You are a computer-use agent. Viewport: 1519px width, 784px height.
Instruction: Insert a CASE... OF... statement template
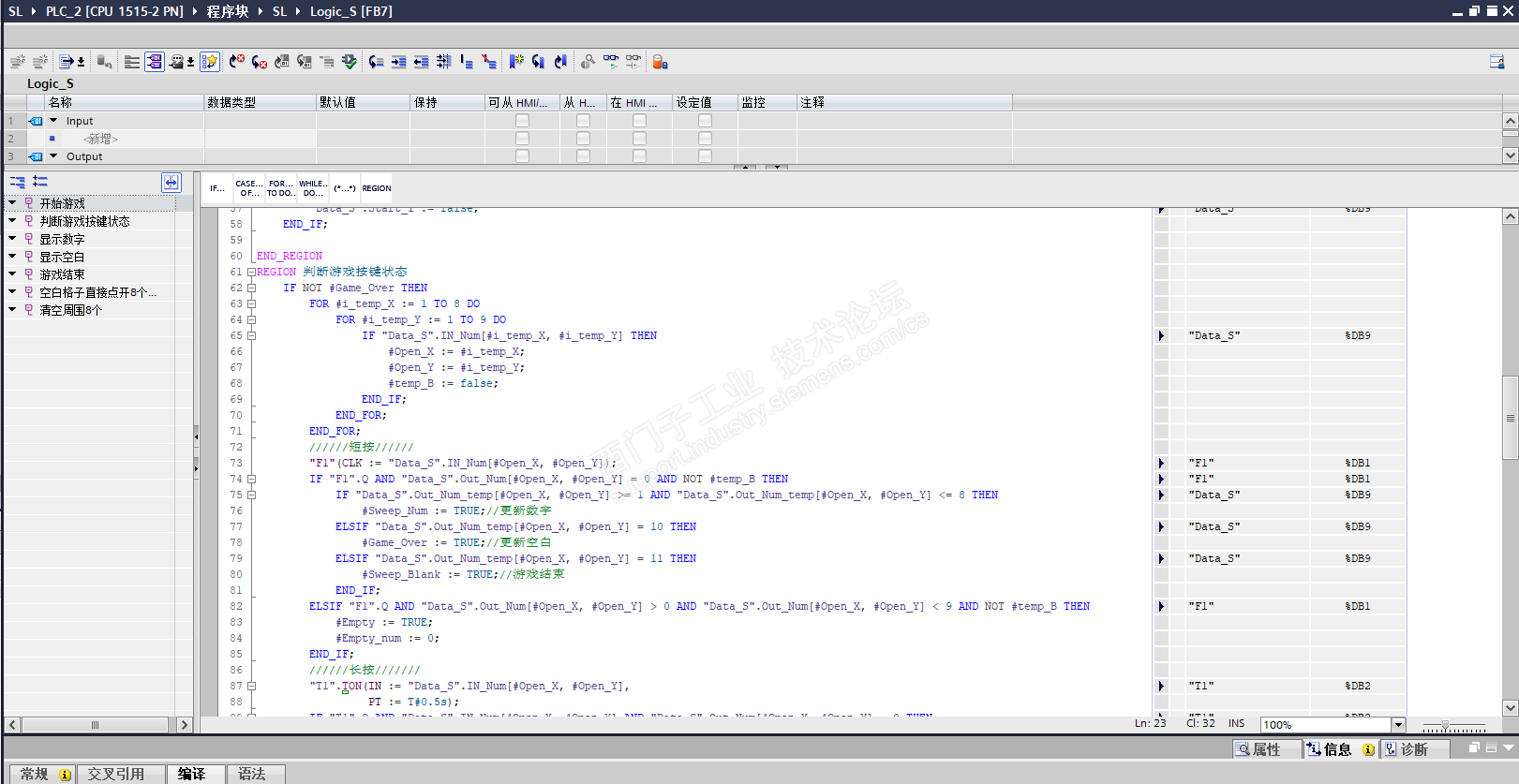(249, 188)
